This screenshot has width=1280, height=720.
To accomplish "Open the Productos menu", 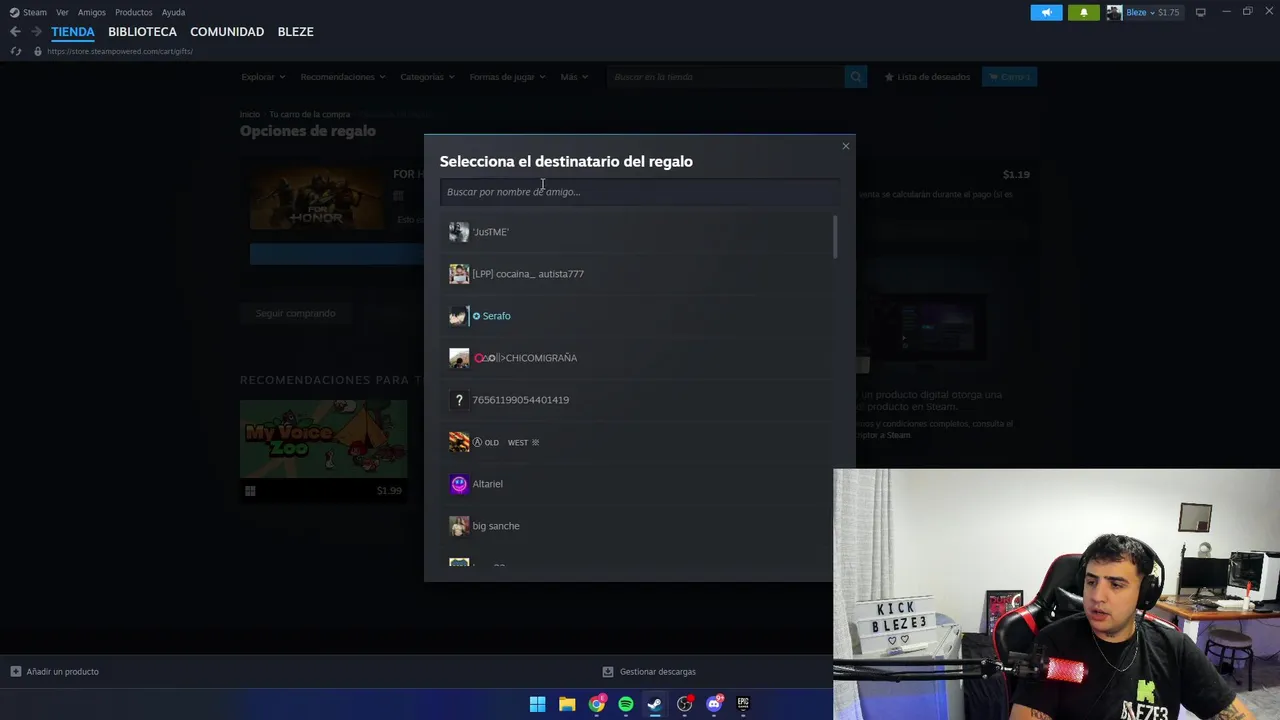I will pos(134,12).
